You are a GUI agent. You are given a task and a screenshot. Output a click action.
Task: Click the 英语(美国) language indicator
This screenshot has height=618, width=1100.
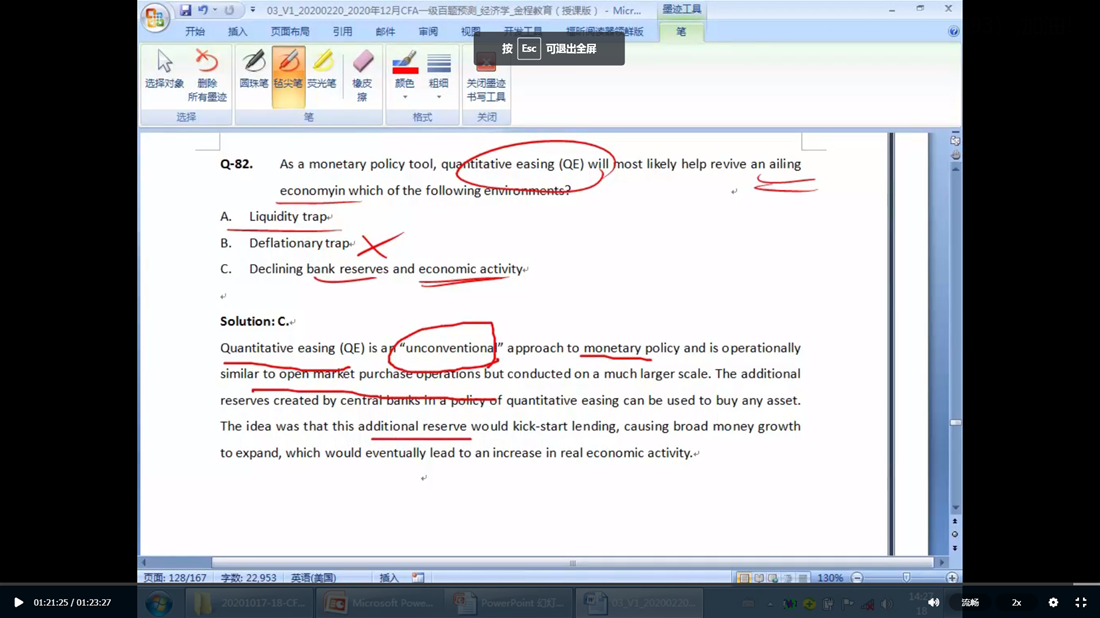pyautogui.click(x=314, y=578)
